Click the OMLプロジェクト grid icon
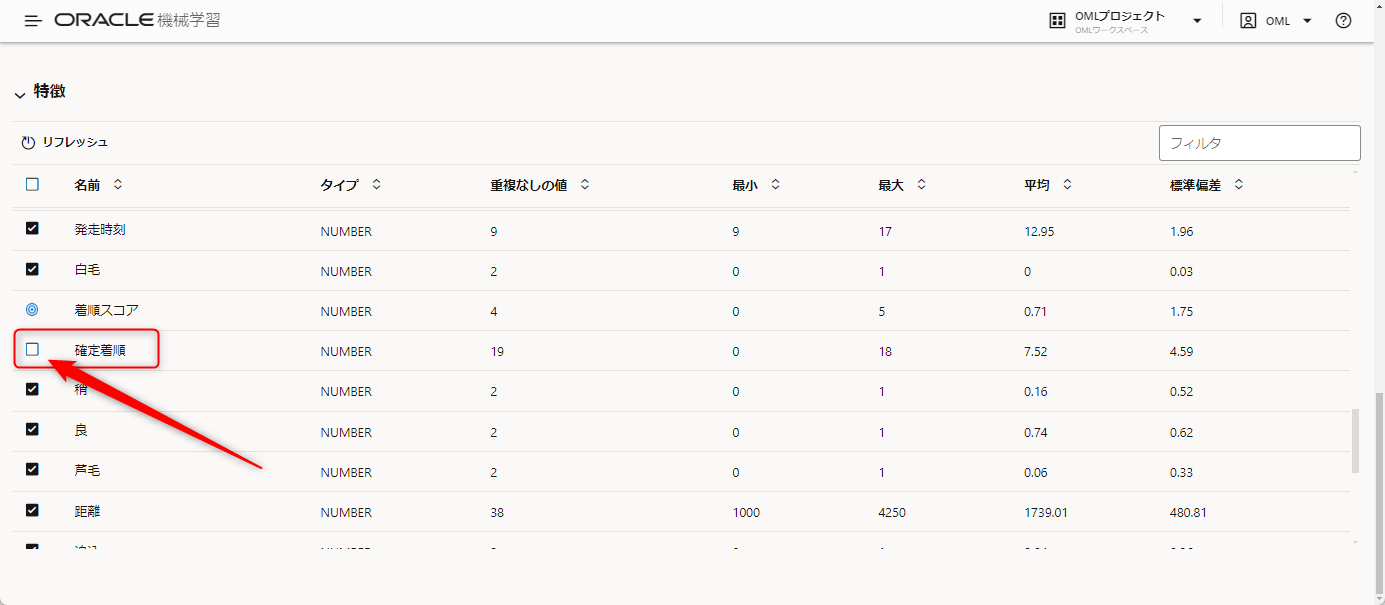Image resolution: width=1385 pixels, height=605 pixels. [x=1057, y=21]
